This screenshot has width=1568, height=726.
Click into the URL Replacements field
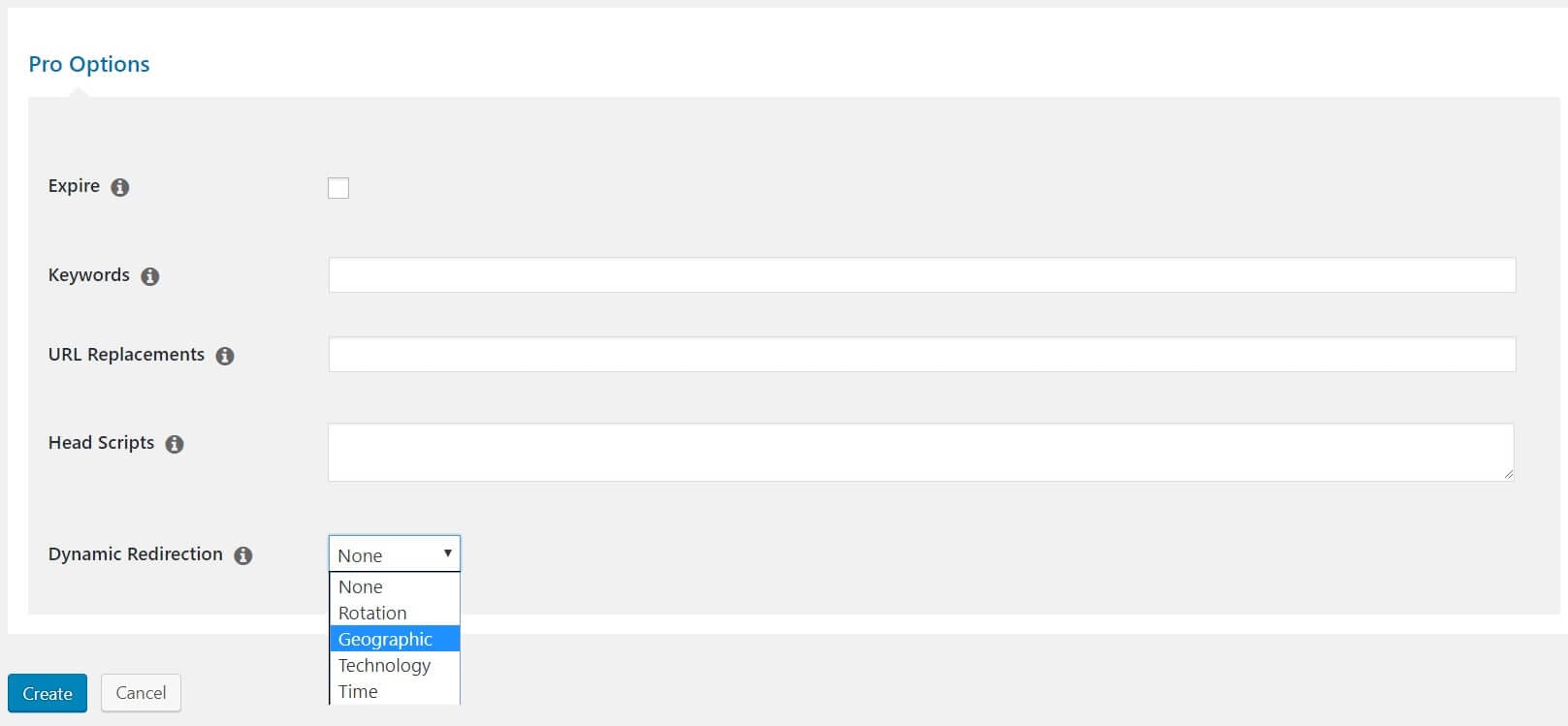922,354
